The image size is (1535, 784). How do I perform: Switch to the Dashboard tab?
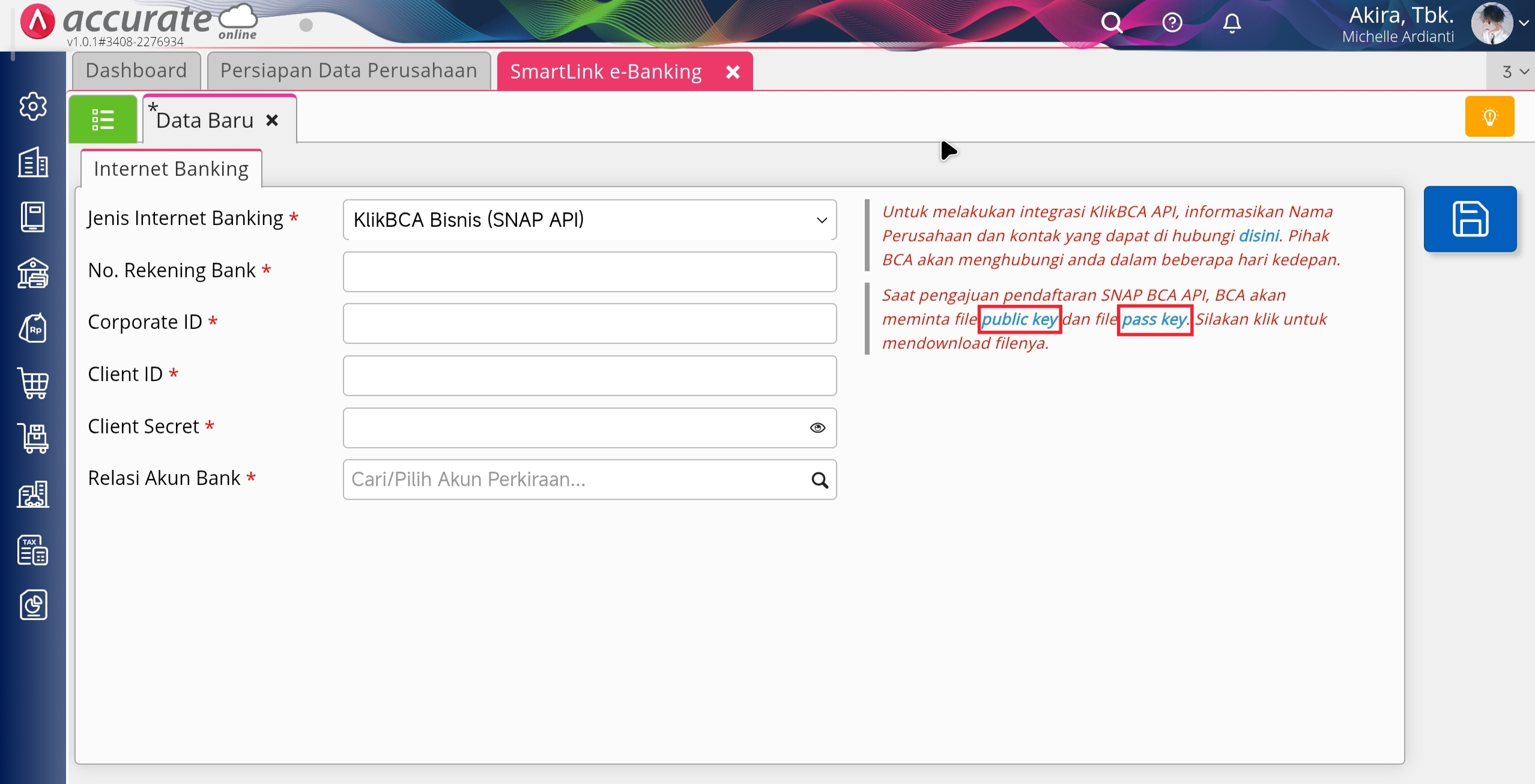coord(136,71)
